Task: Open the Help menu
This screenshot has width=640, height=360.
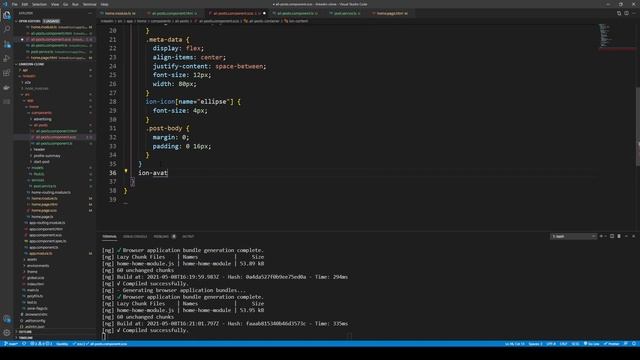Action: 104,4
